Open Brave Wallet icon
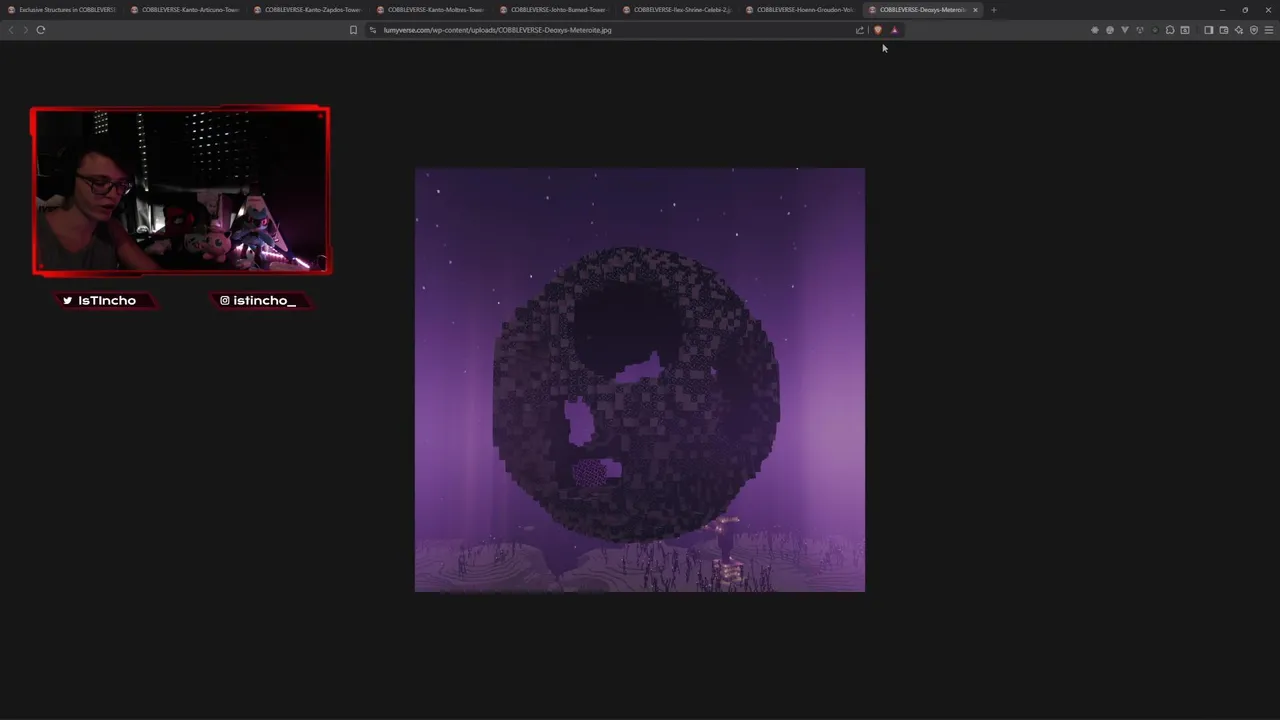This screenshot has height=720, width=1280. pos(1223,30)
